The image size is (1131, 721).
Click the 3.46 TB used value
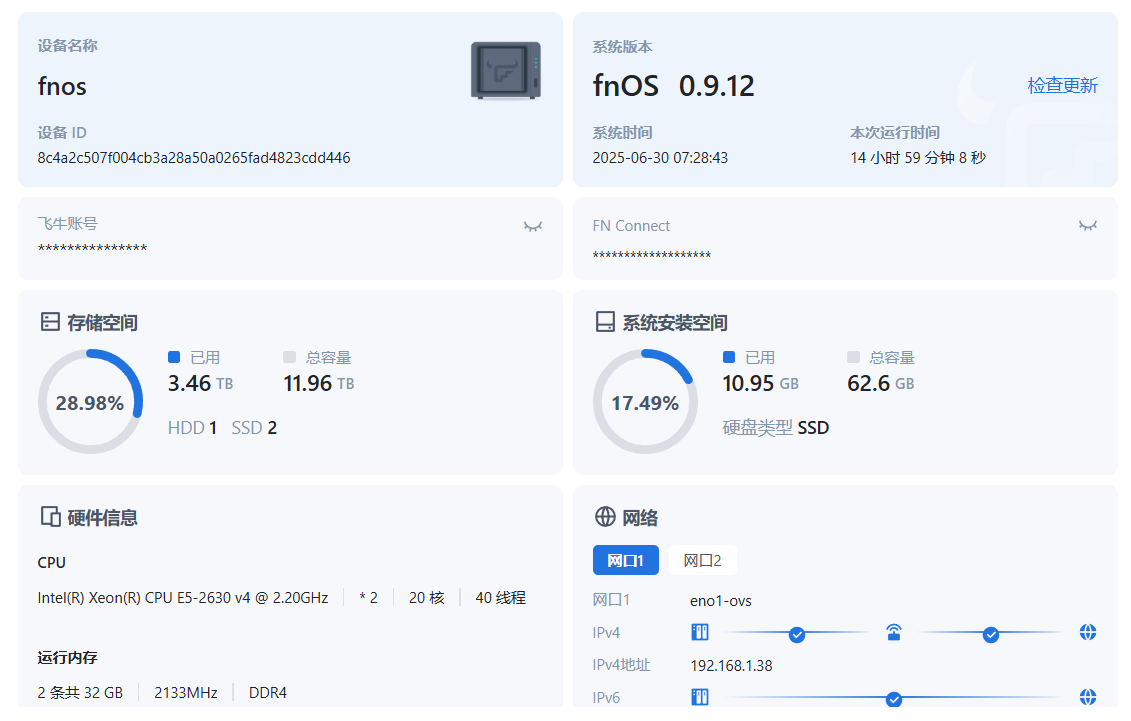coord(201,384)
